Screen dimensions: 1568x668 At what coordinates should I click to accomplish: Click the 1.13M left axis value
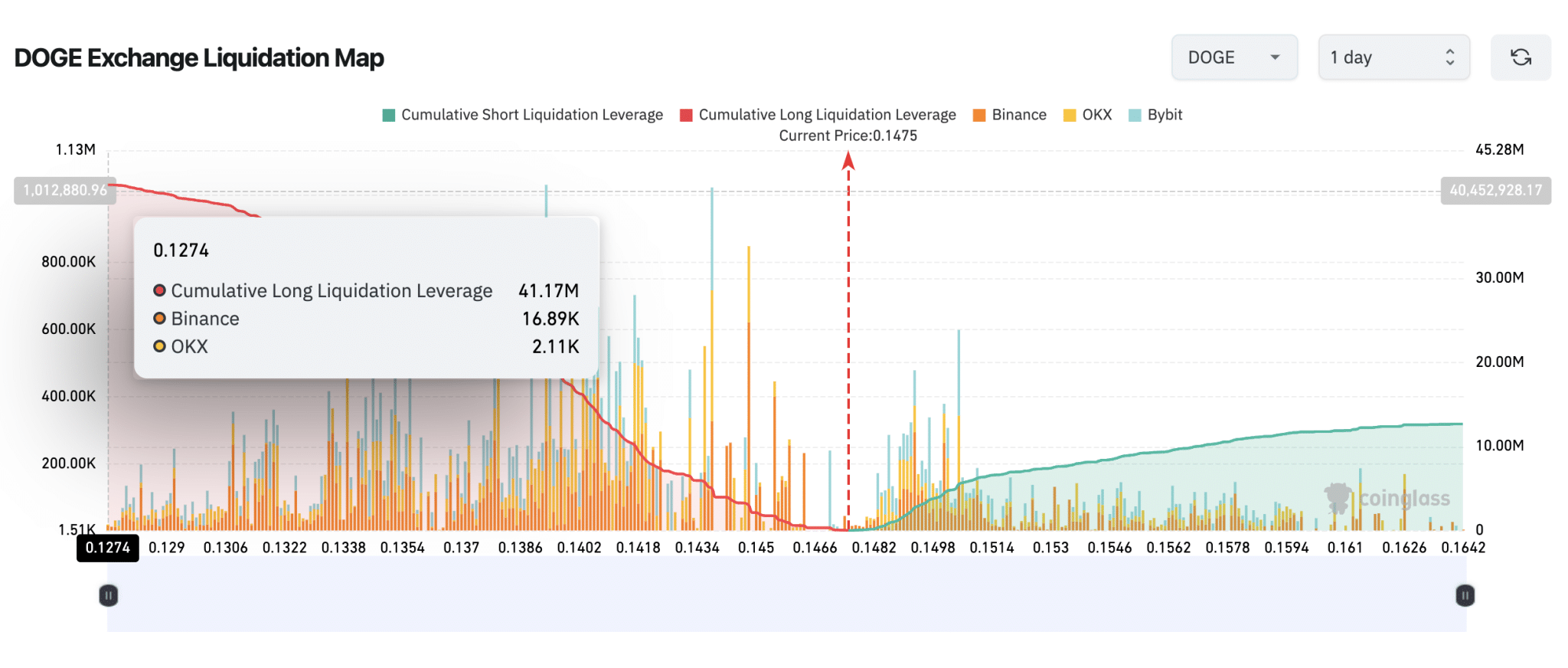coord(76,149)
